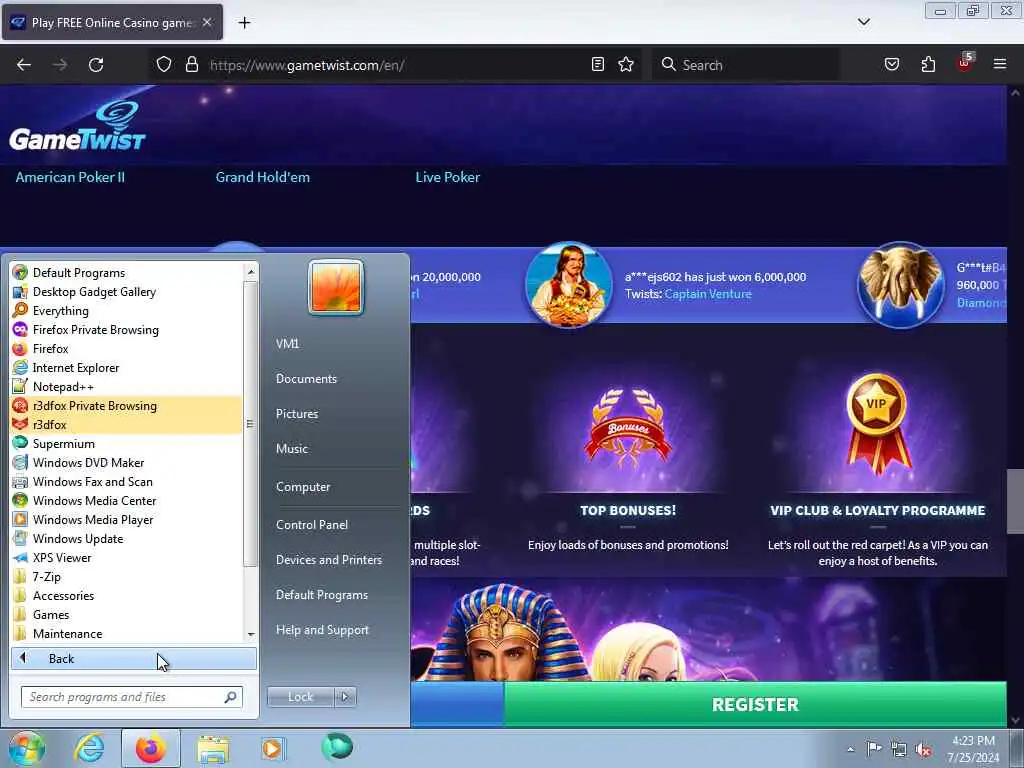
Task: Open shutdown options arrow beside Lock
Action: (x=345, y=697)
